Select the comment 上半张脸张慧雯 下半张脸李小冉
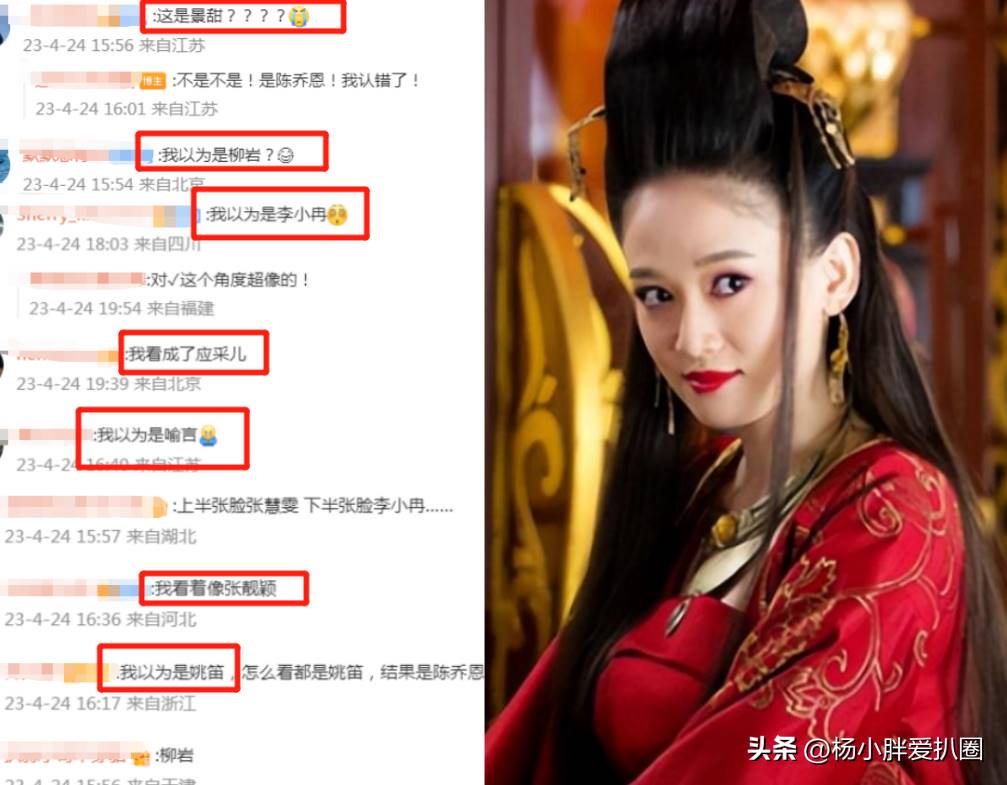Viewport: 1007px width, 785px height. (312, 507)
